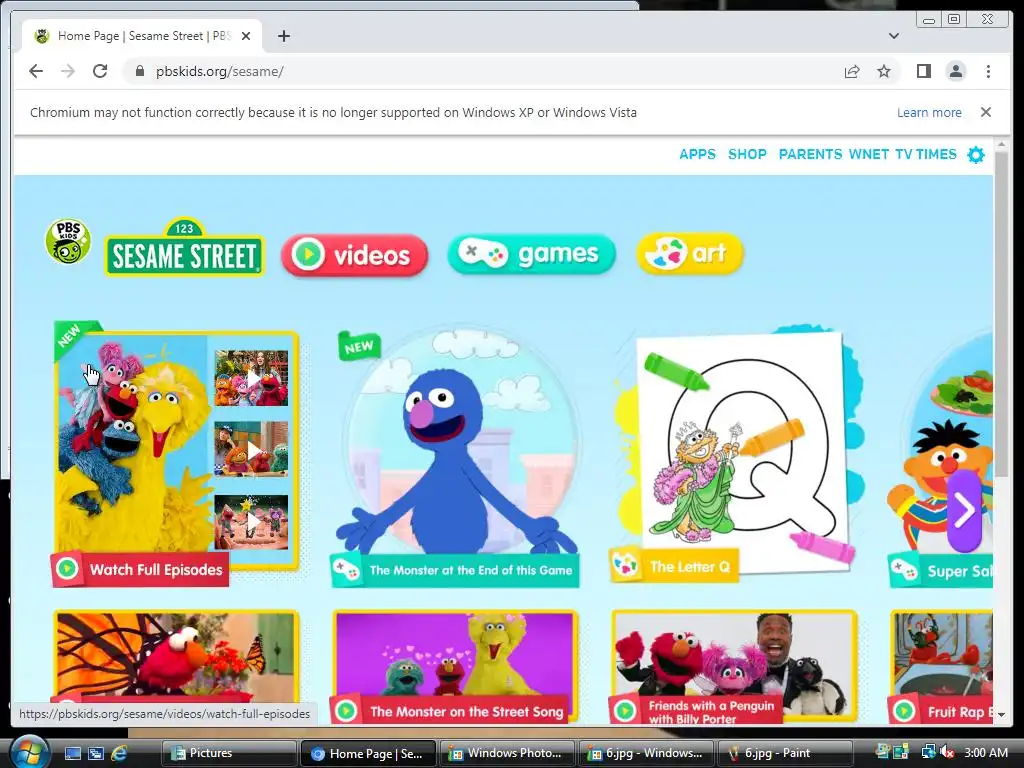Open the art section
1024x768 pixels.
tap(690, 253)
